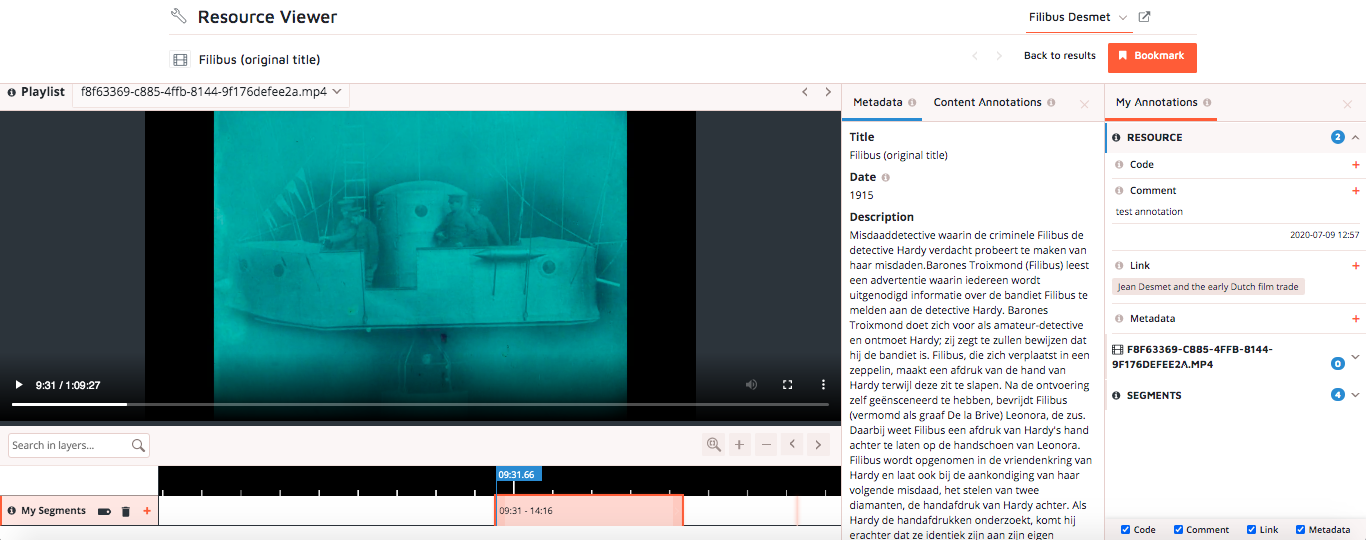This screenshot has height=540, width=1366.
Task: Disable the Metadata filter checkbox
Action: 1301,530
